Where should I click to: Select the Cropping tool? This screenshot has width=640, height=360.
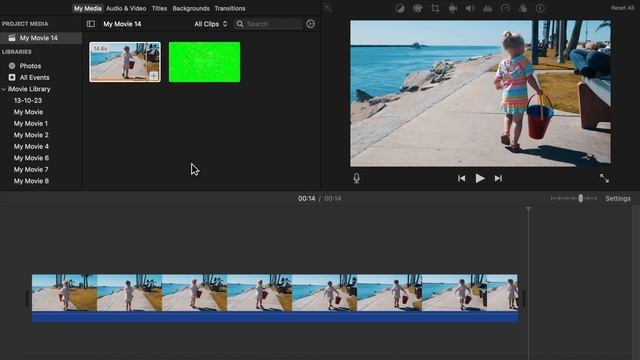[435, 8]
